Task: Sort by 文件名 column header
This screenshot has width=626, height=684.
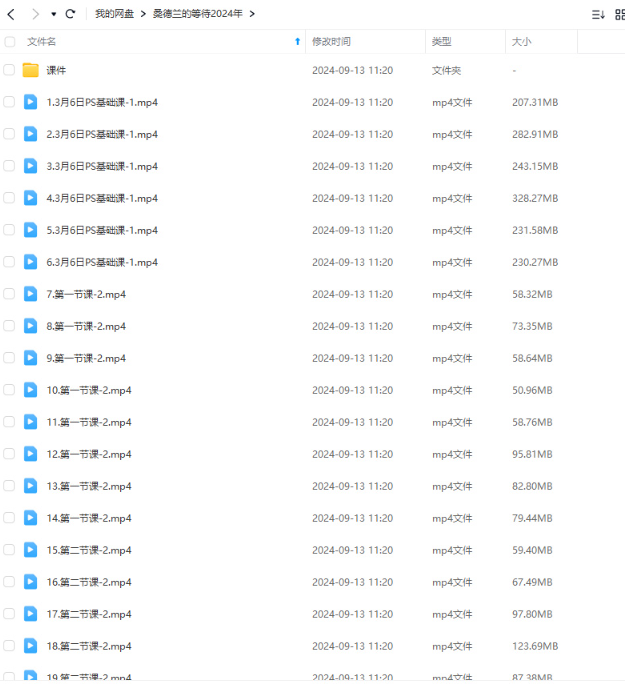Action: click(41, 42)
